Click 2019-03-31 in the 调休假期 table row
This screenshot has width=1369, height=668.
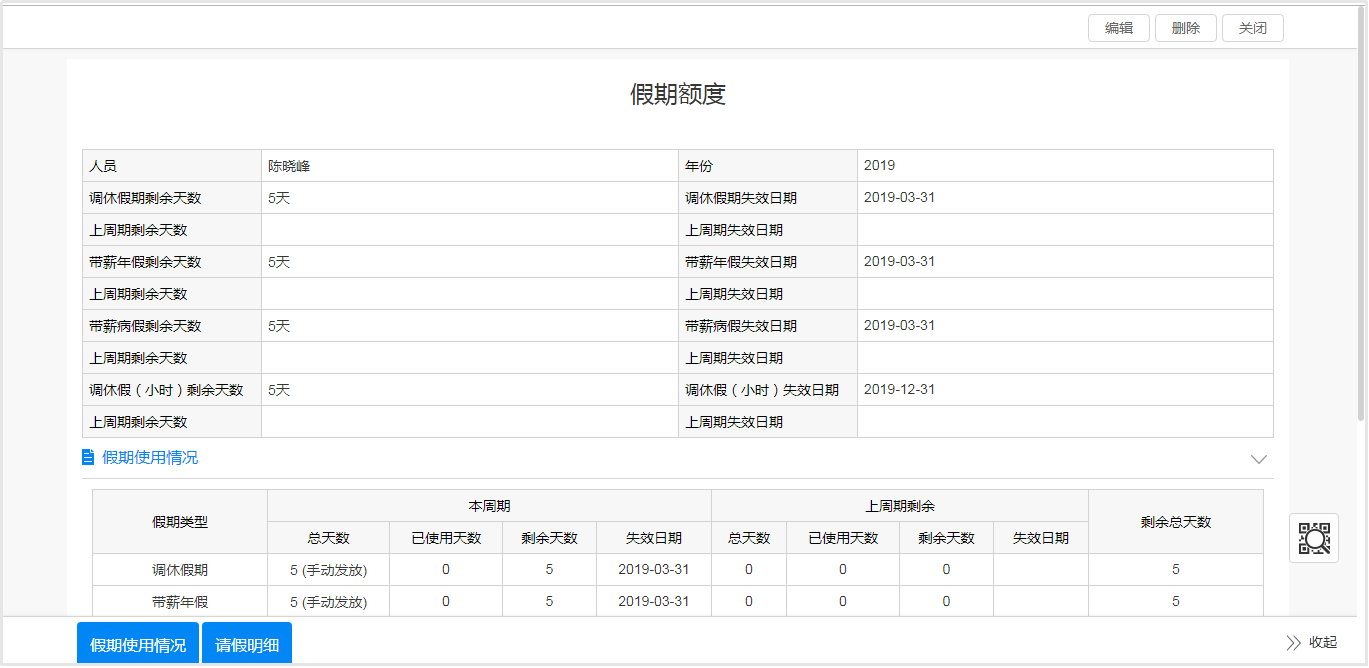653,570
